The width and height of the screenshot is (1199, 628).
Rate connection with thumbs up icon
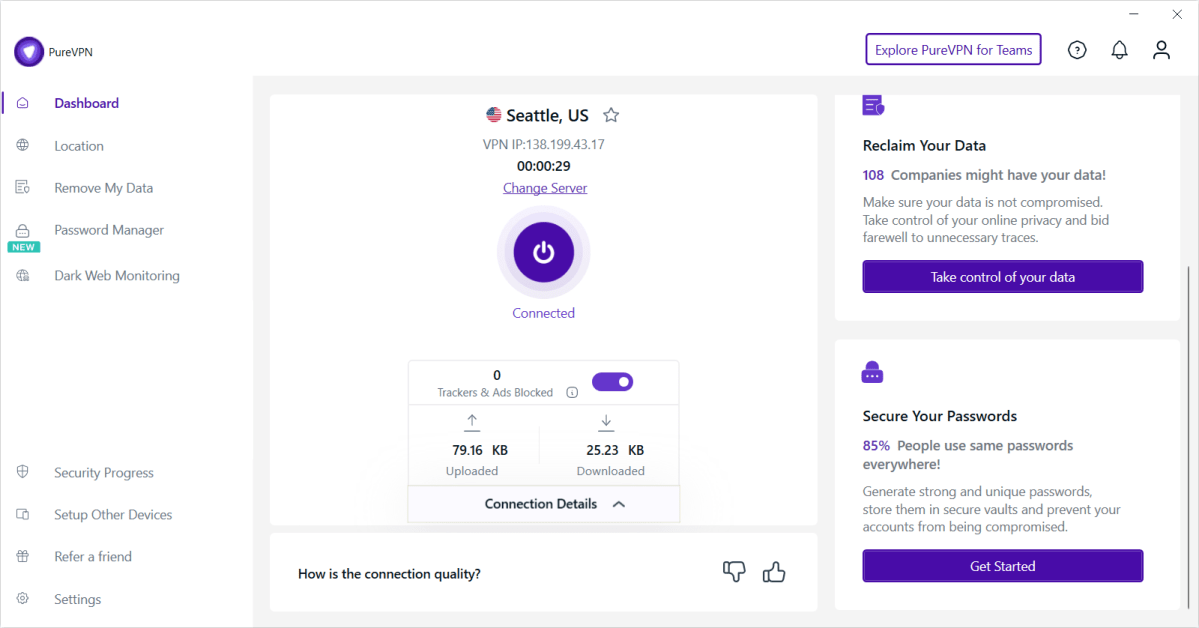click(x=774, y=571)
